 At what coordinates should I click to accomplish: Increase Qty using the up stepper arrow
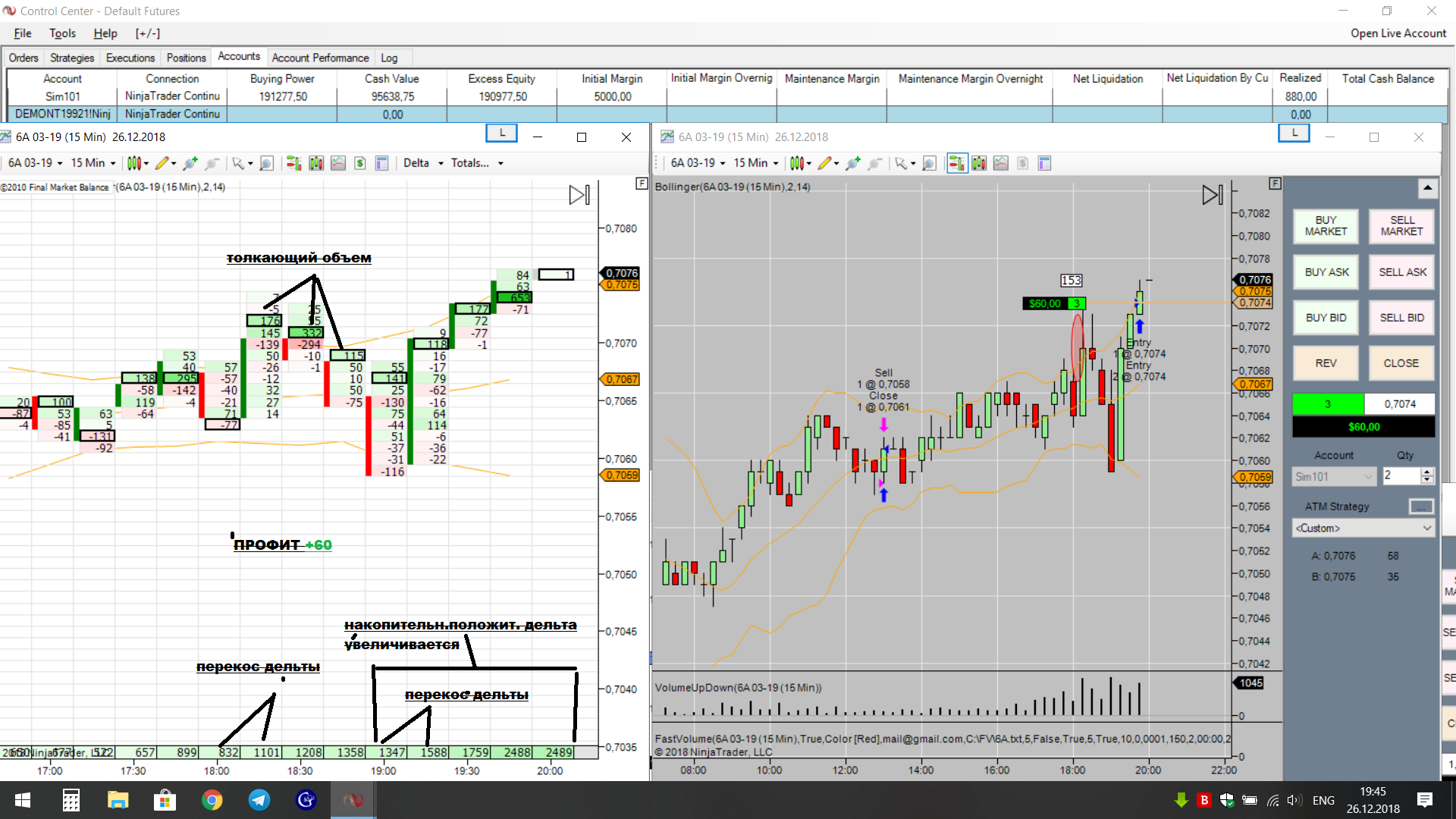(x=1426, y=472)
